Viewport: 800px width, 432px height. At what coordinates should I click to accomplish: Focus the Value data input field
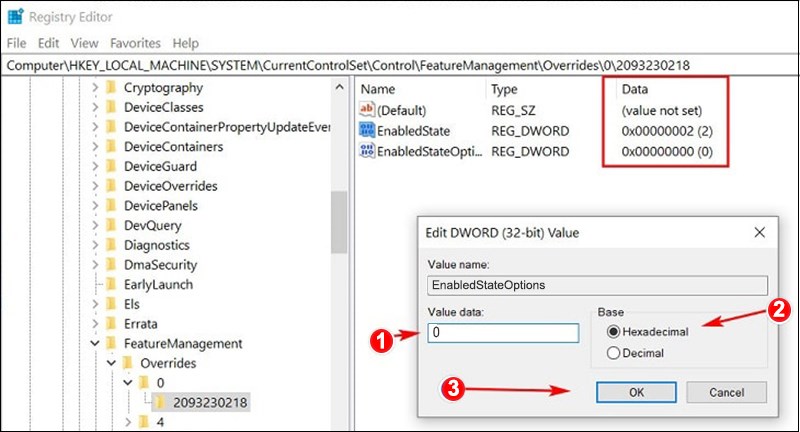(503, 333)
